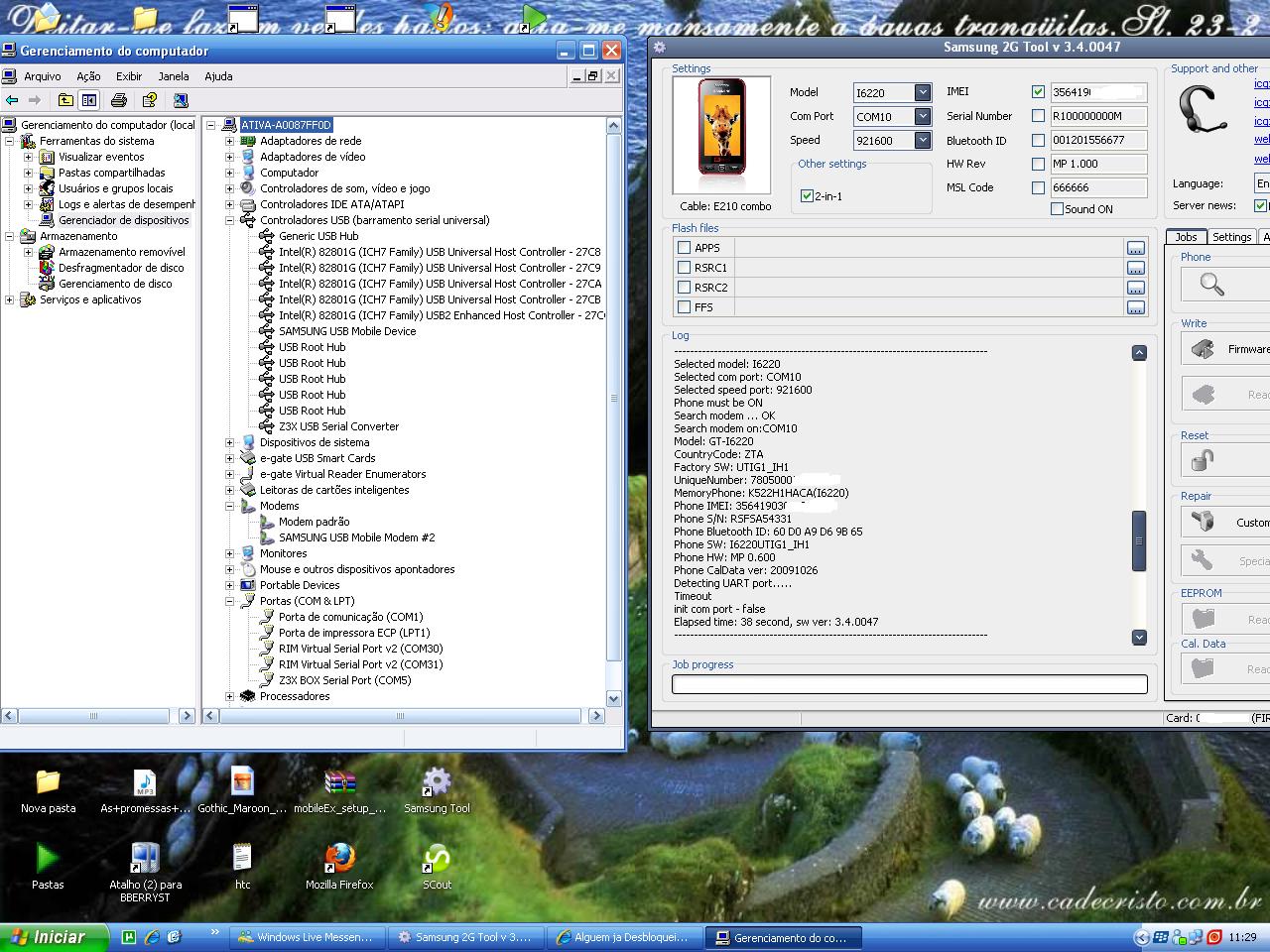Switch to the Jobs tab
Screen dimensions: 1270x952
[x=1186, y=237]
